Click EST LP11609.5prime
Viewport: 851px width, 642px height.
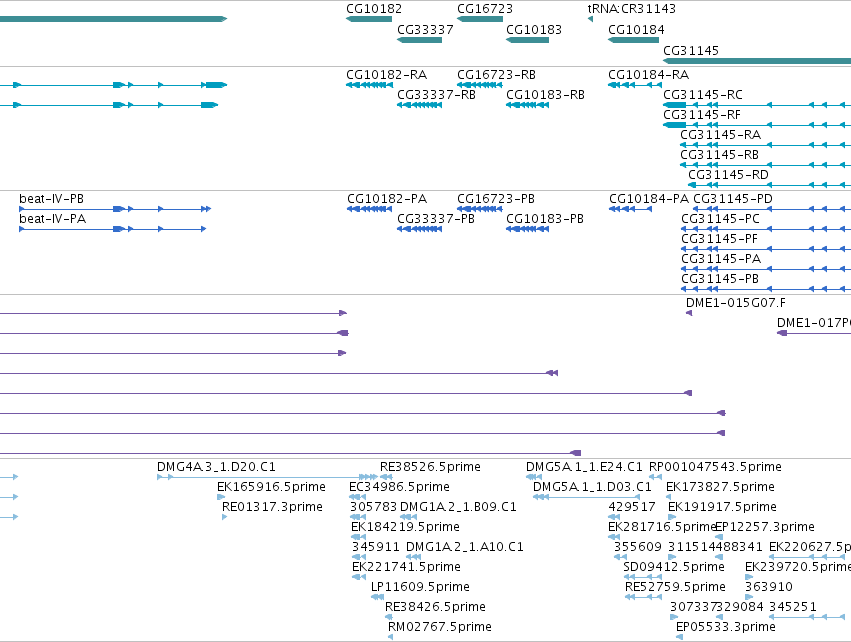pyautogui.click(x=420, y=588)
